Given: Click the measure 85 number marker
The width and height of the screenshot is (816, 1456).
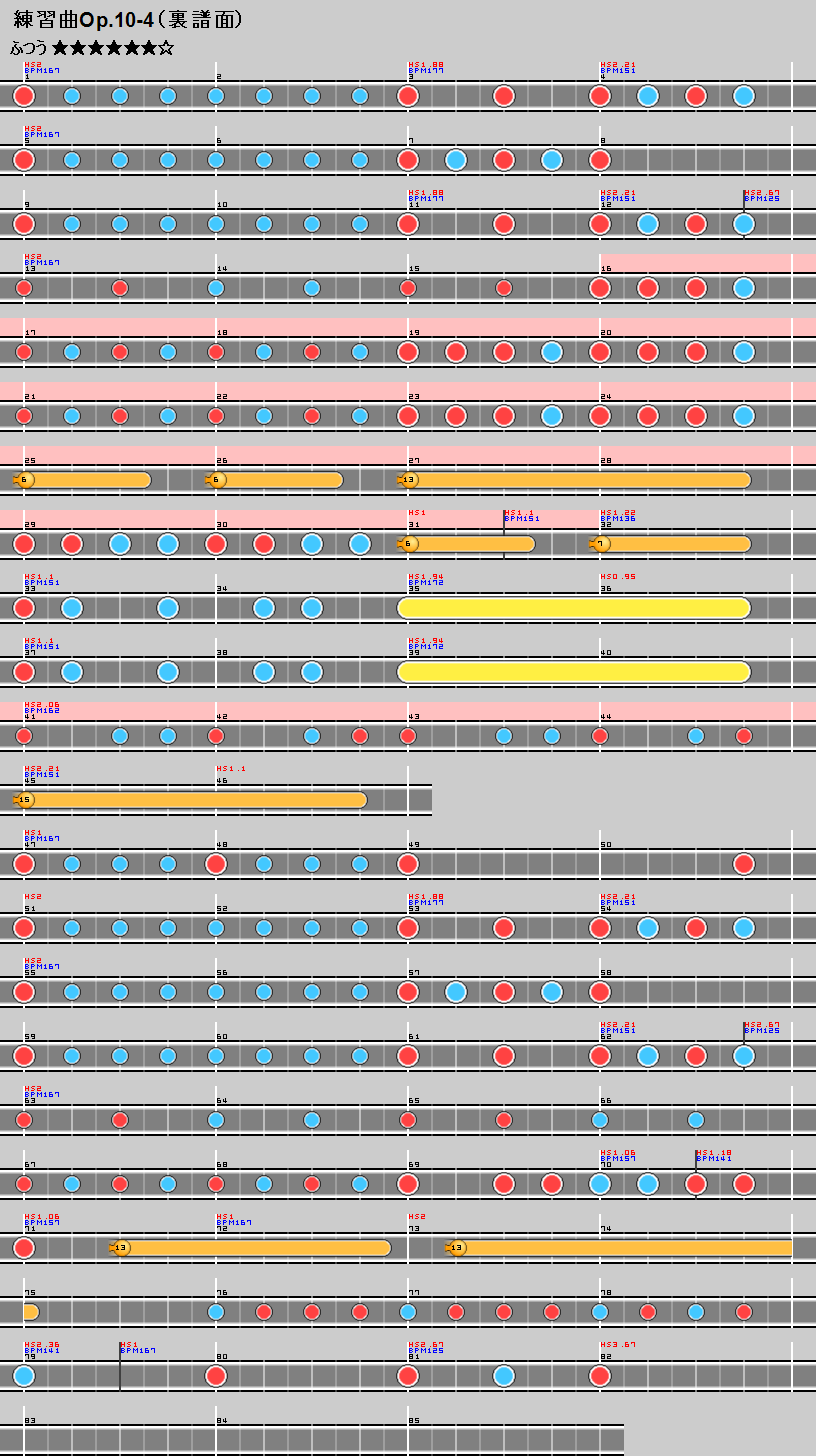Looking at the screenshot, I should [x=414, y=1421].
